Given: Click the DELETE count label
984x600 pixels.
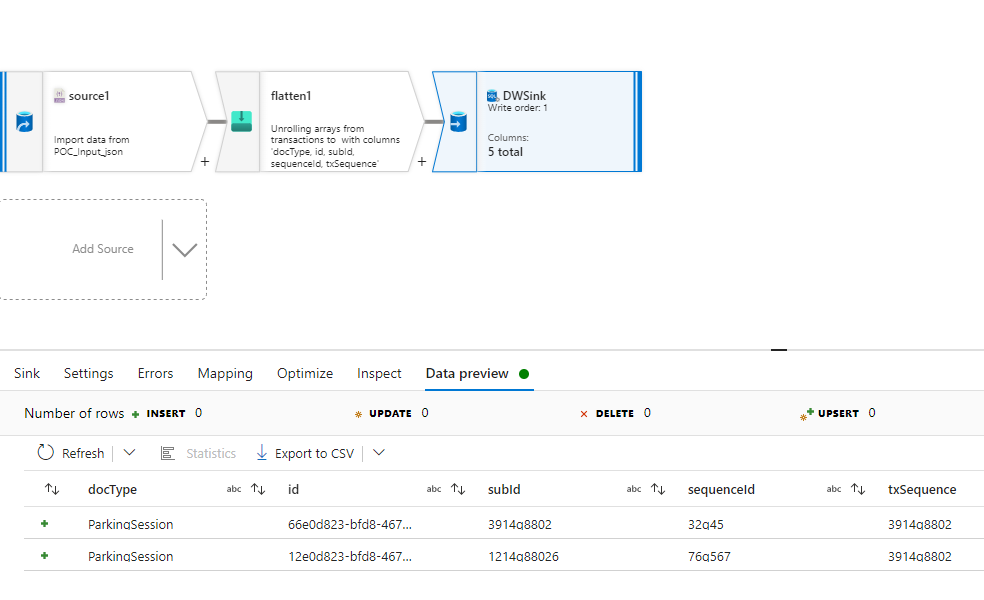Looking at the screenshot, I should [x=615, y=414].
